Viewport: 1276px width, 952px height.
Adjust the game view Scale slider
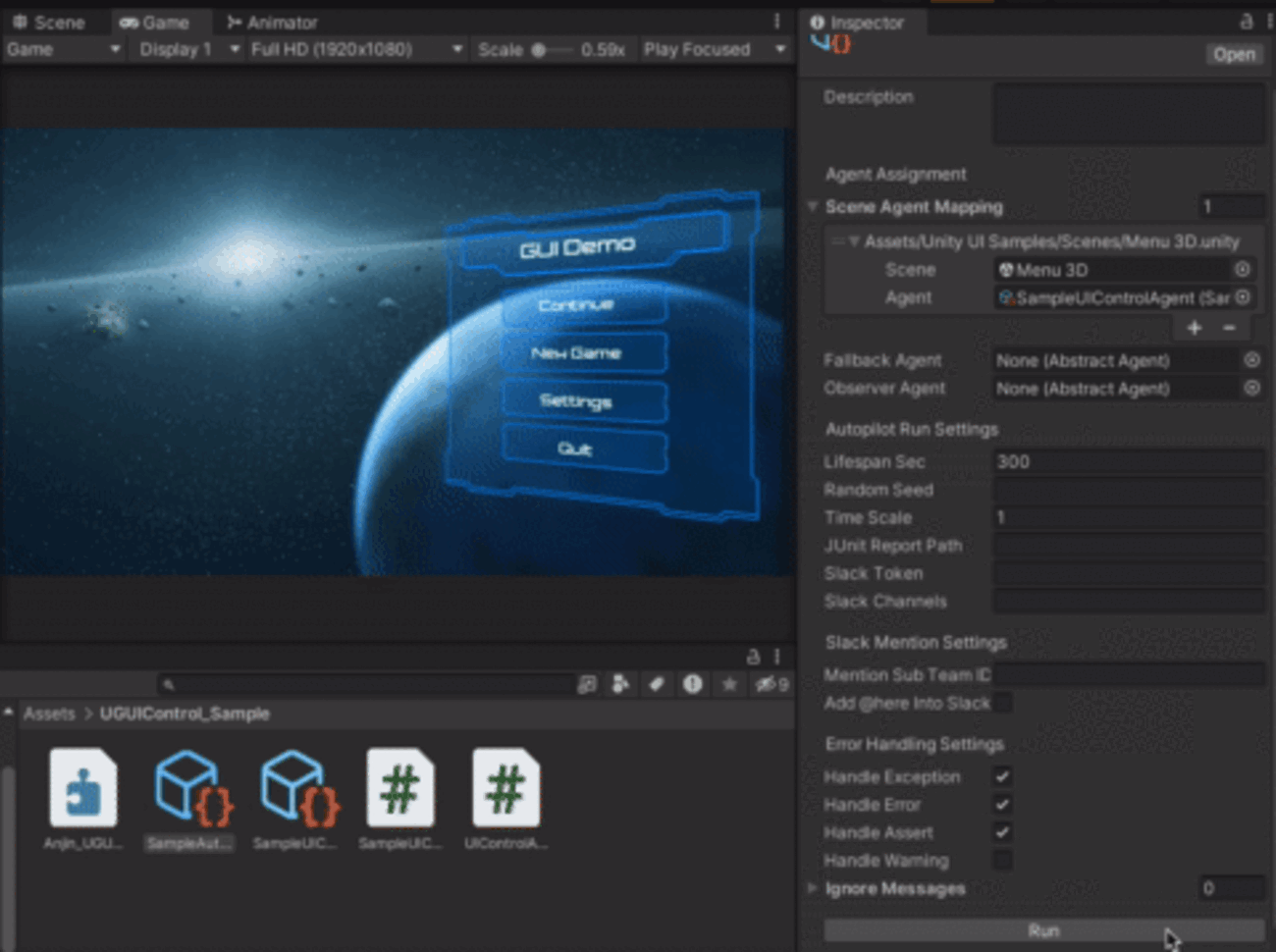click(x=539, y=50)
